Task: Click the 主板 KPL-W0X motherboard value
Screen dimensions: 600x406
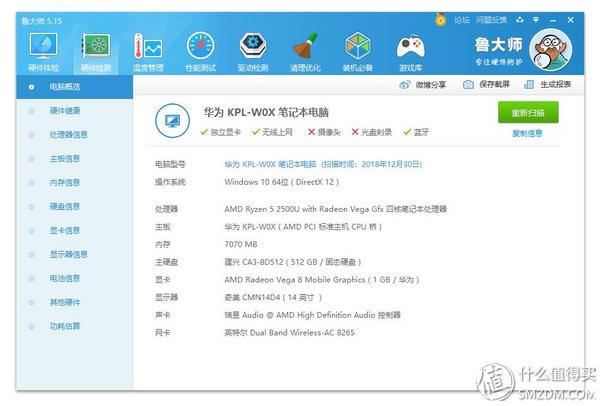Action: coord(303,227)
